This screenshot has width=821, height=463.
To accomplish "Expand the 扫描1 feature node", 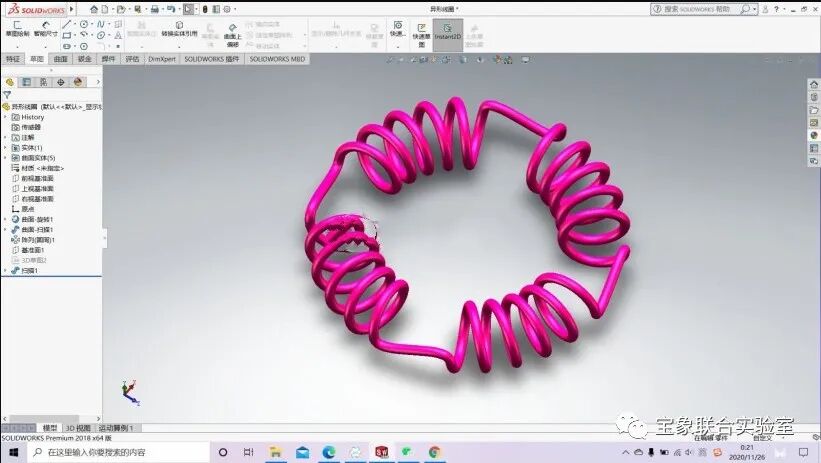I will pyautogui.click(x=5, y=271).
